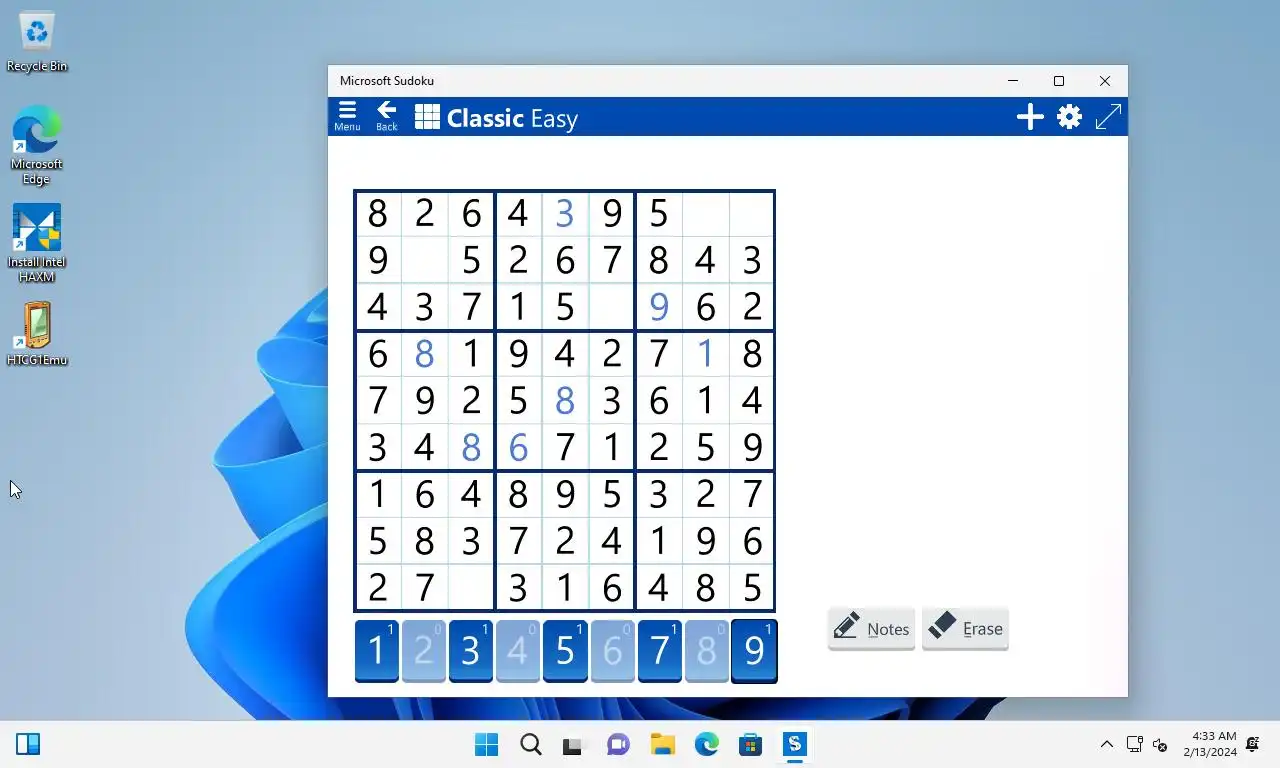
Task: Select empty cell between 9 and 5 in row 2
Action: click(x=424, y=260)
